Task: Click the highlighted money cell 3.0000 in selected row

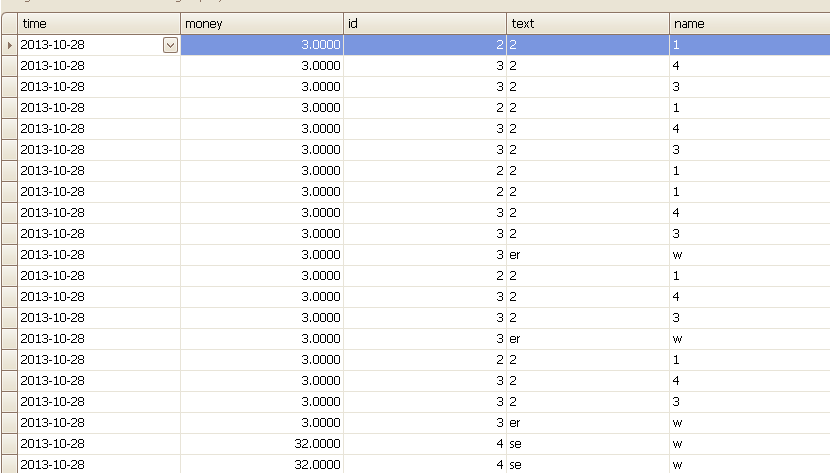Action: [x=262, y=45]
